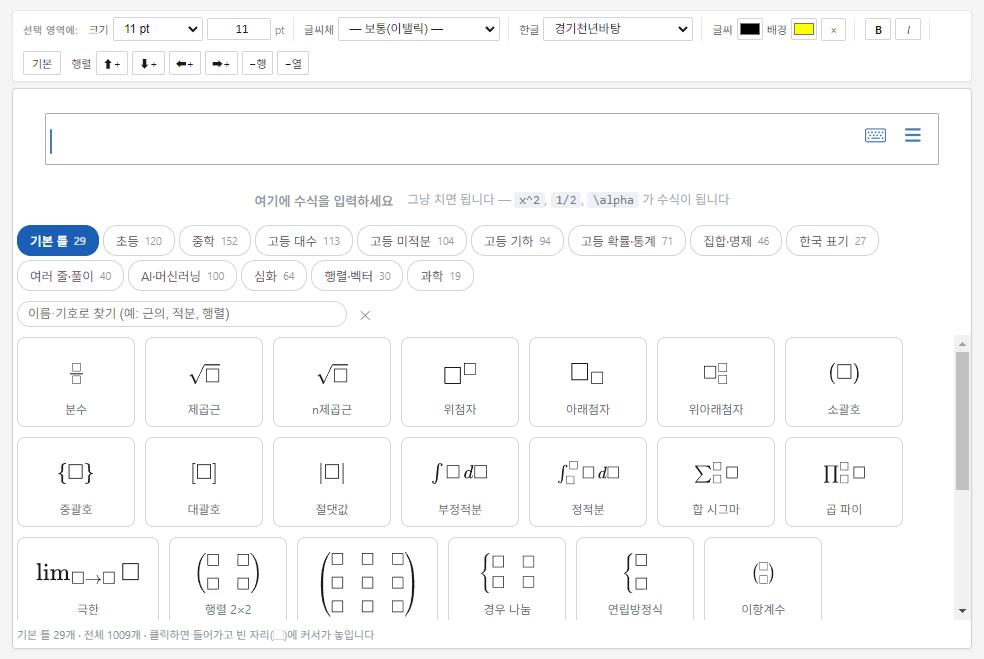This screenshot has height=659, width=984.
Task: Switch to the 과학 19 category
Action: (x=441, y=276)
